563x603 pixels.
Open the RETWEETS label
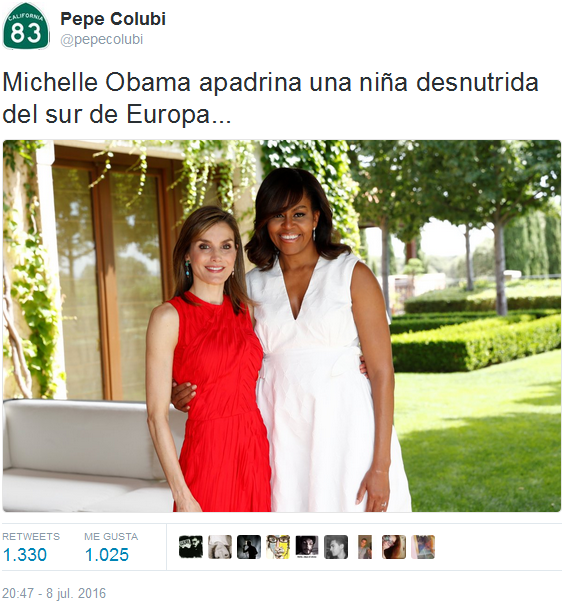[31, 536]
